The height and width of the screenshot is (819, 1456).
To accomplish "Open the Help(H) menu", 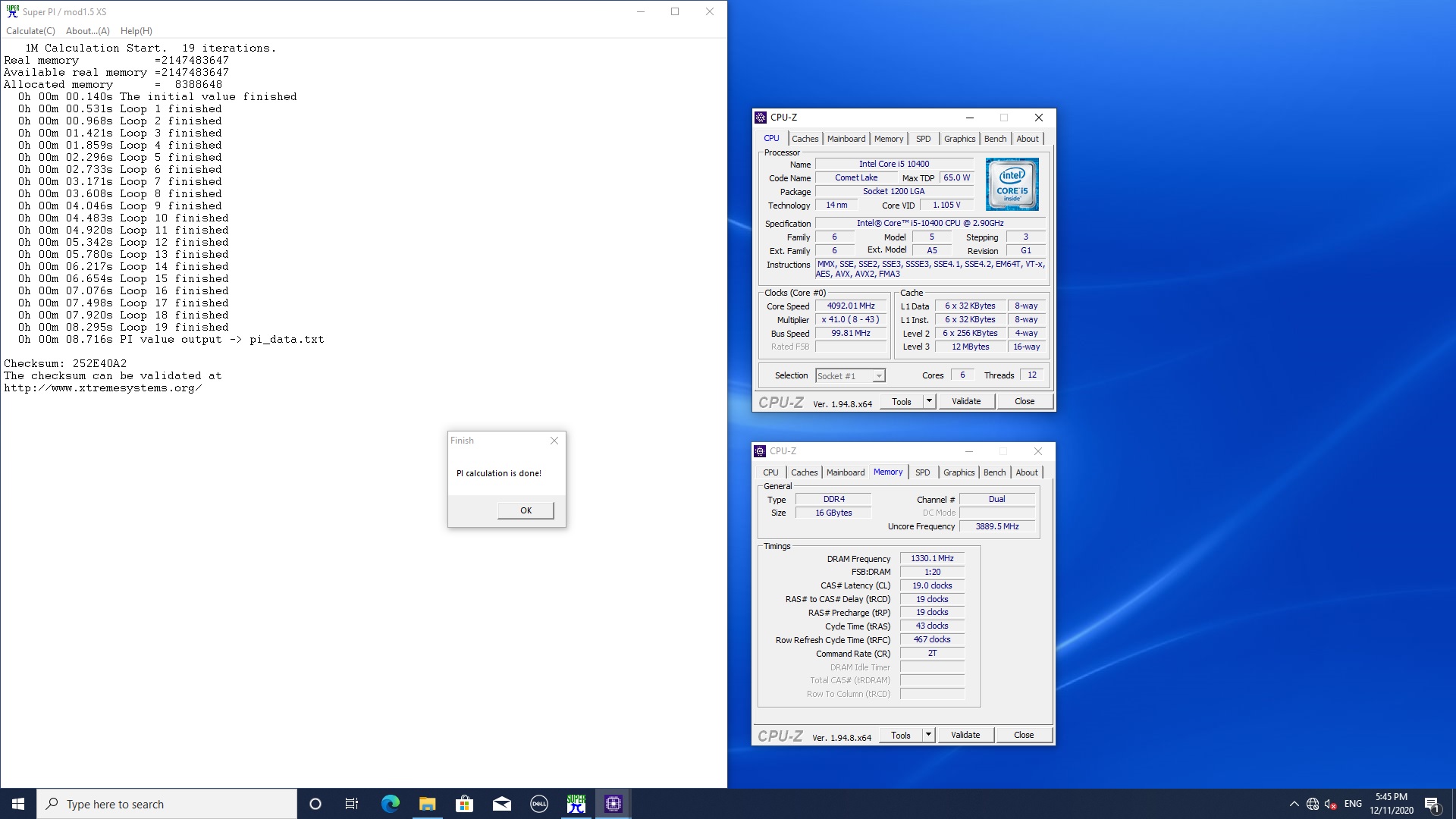I will (136, 31).
